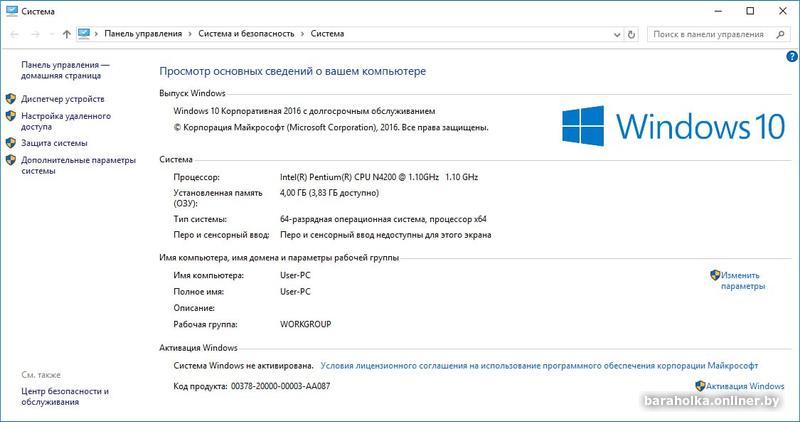Click the shield icon beside Активация Windows
Image resolution: width=800 pixels, height=422 pixels.
[x=701, y=386]
